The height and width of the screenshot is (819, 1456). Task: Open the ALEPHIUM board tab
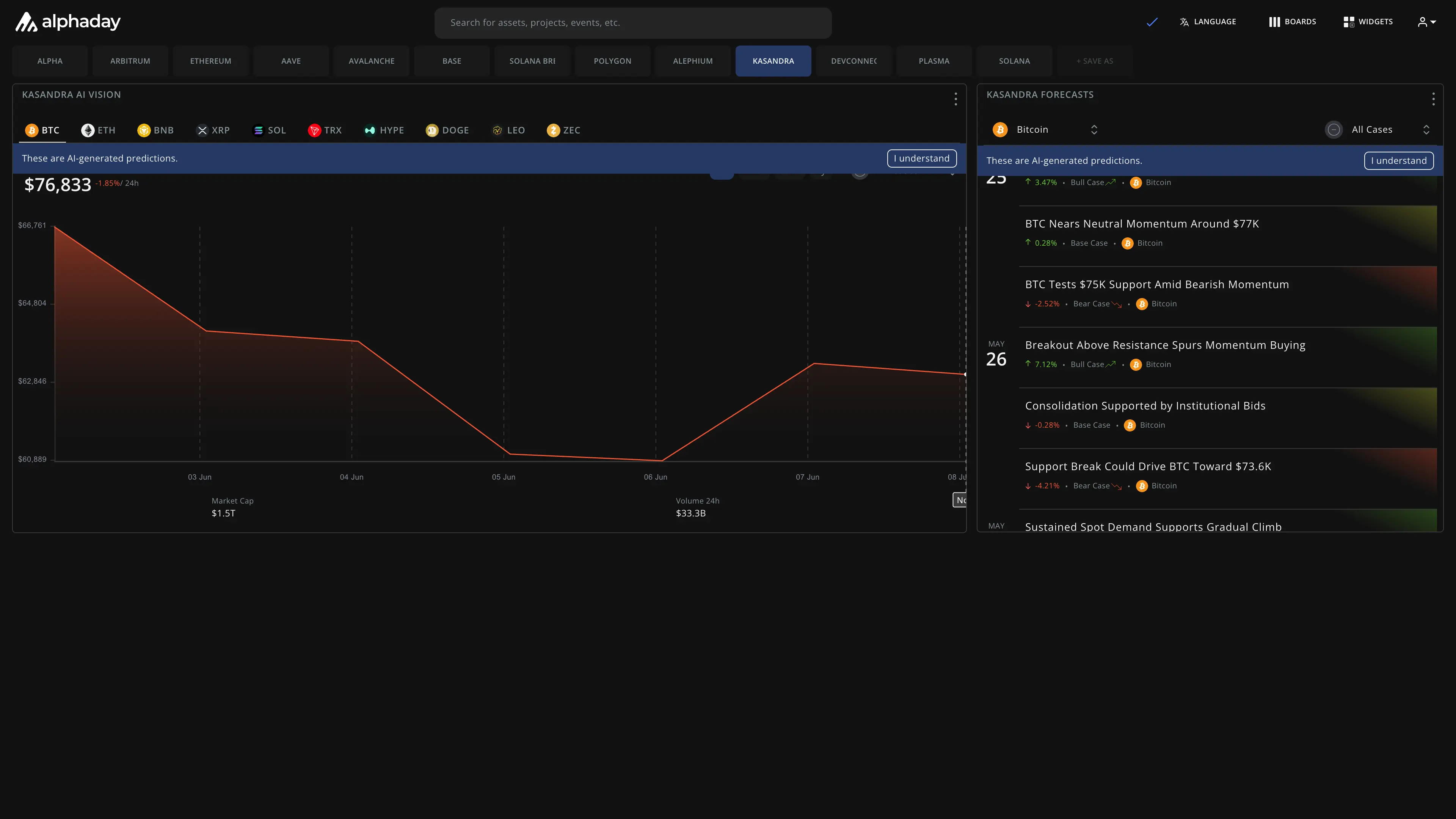pos(693,61)
